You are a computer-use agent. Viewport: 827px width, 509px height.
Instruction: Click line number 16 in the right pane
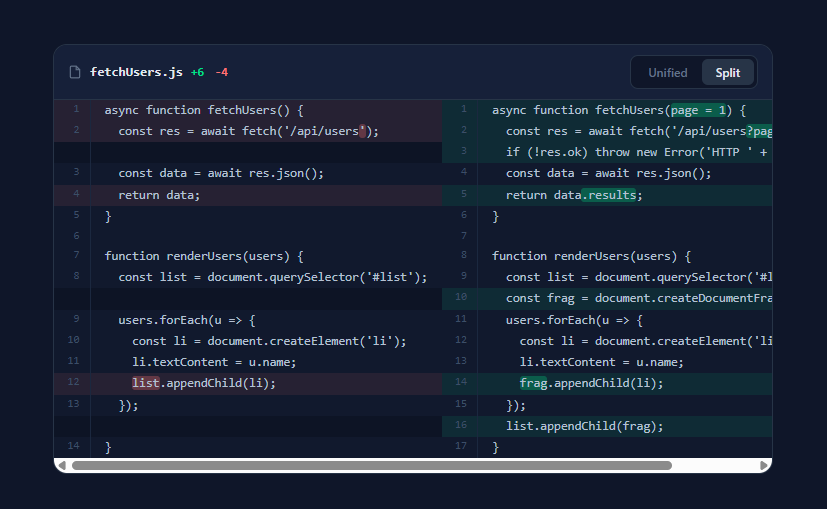(461, 425)
